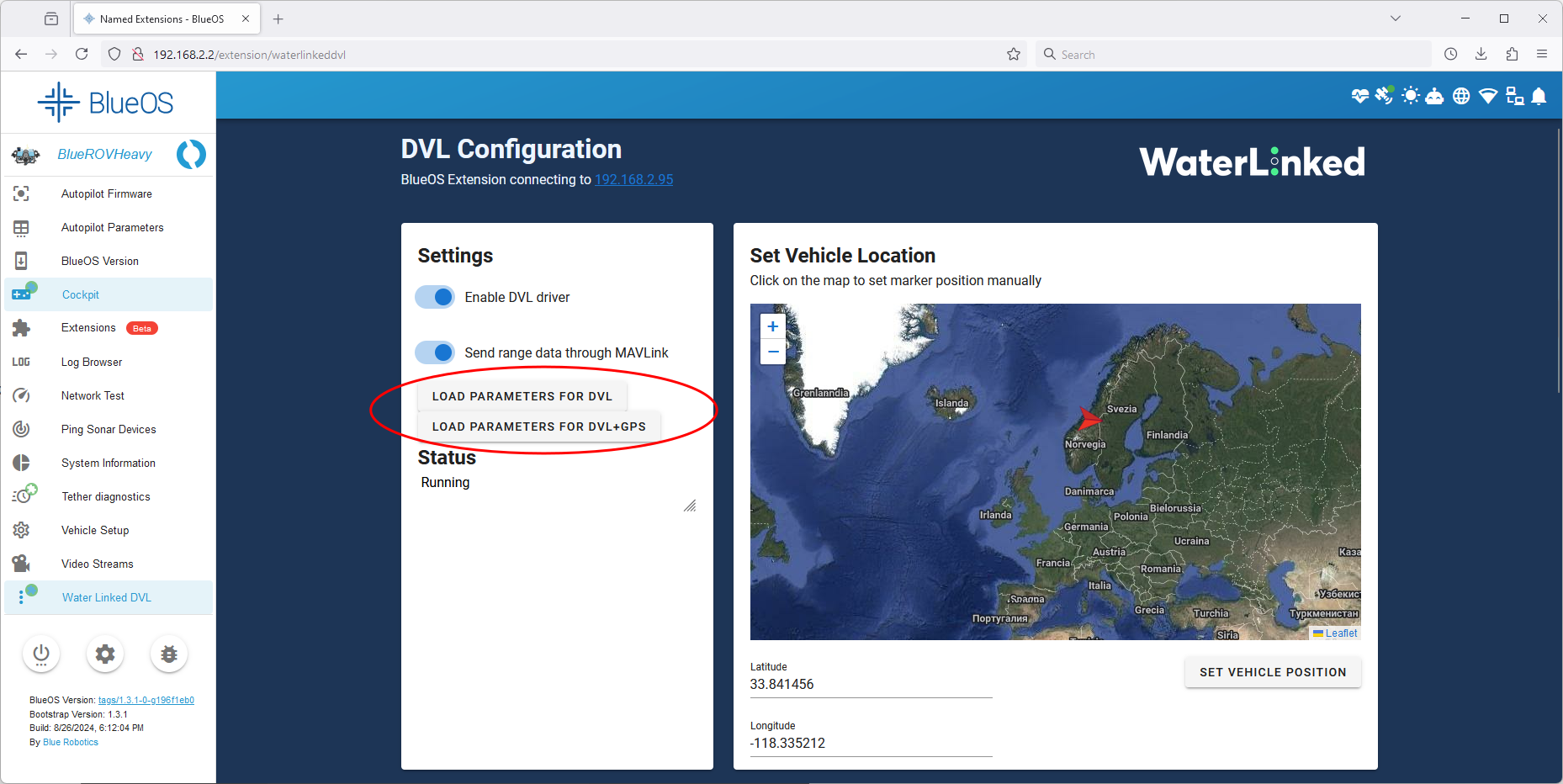Open a new browser tab
This screenshot has width=1563, height=784.
pyautogui.click(x=278, y=19)
